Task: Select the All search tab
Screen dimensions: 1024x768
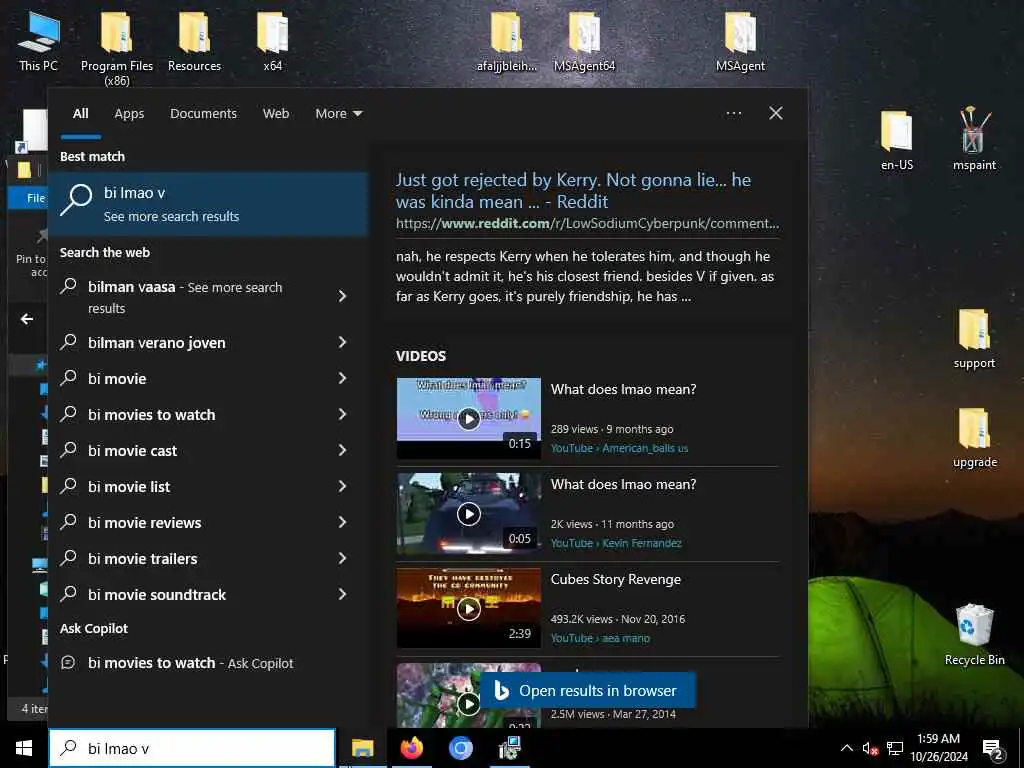Action: [x=80, y=114]
